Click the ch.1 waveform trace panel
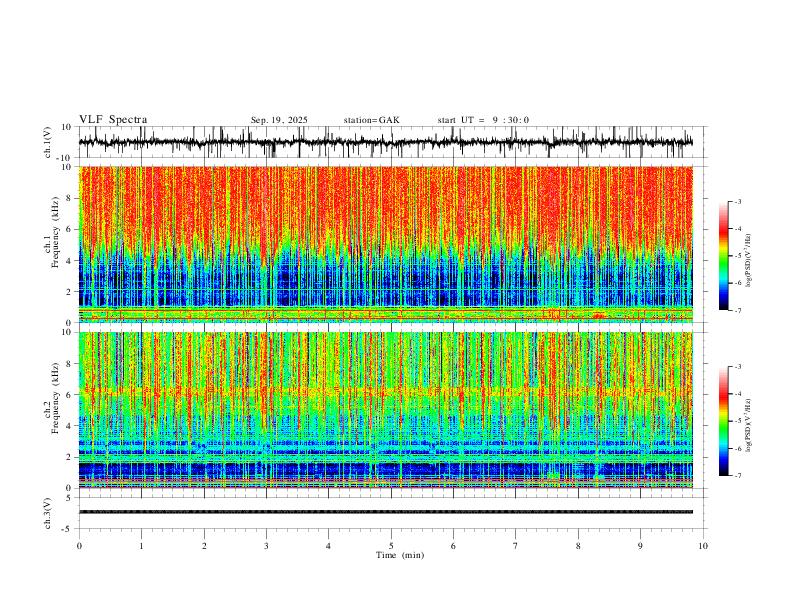 [393, 142]
